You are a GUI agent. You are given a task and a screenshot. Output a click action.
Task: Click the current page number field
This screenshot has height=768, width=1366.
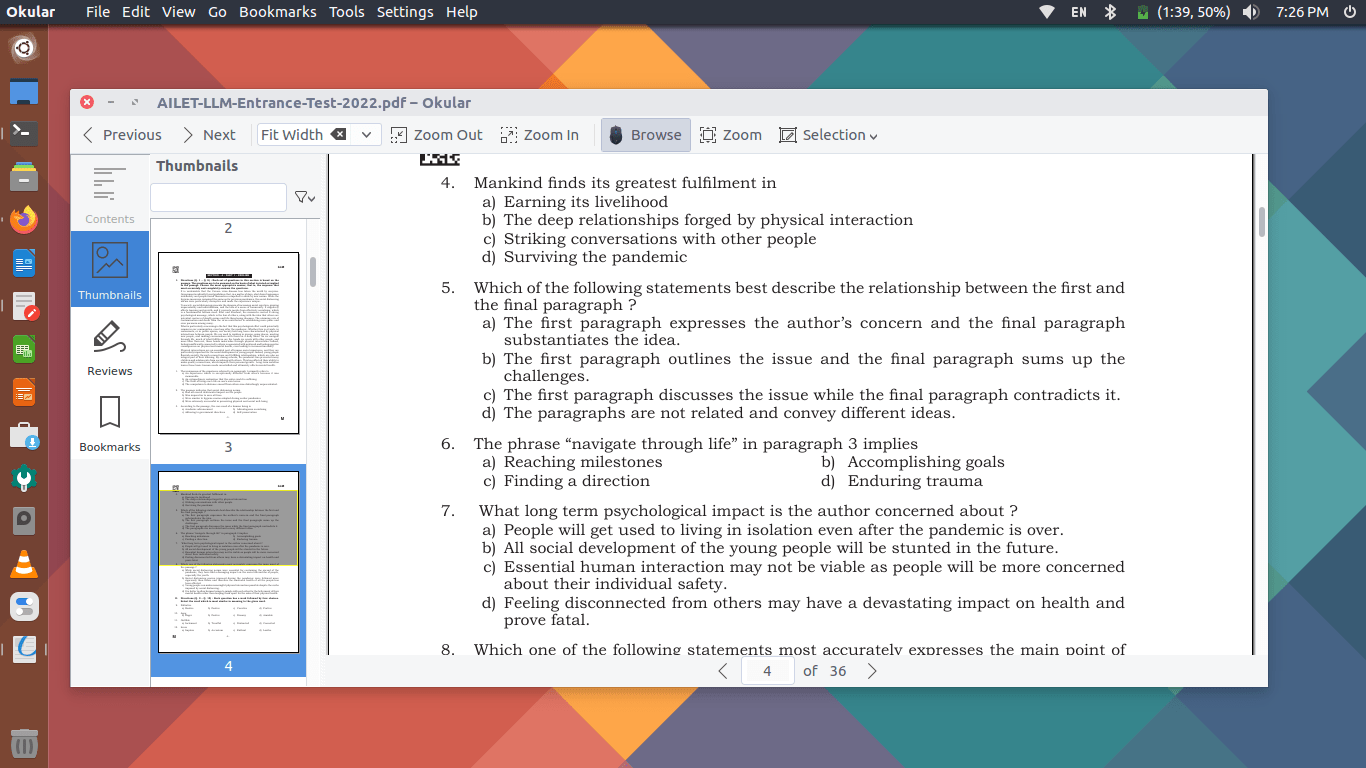pos(767,671)
